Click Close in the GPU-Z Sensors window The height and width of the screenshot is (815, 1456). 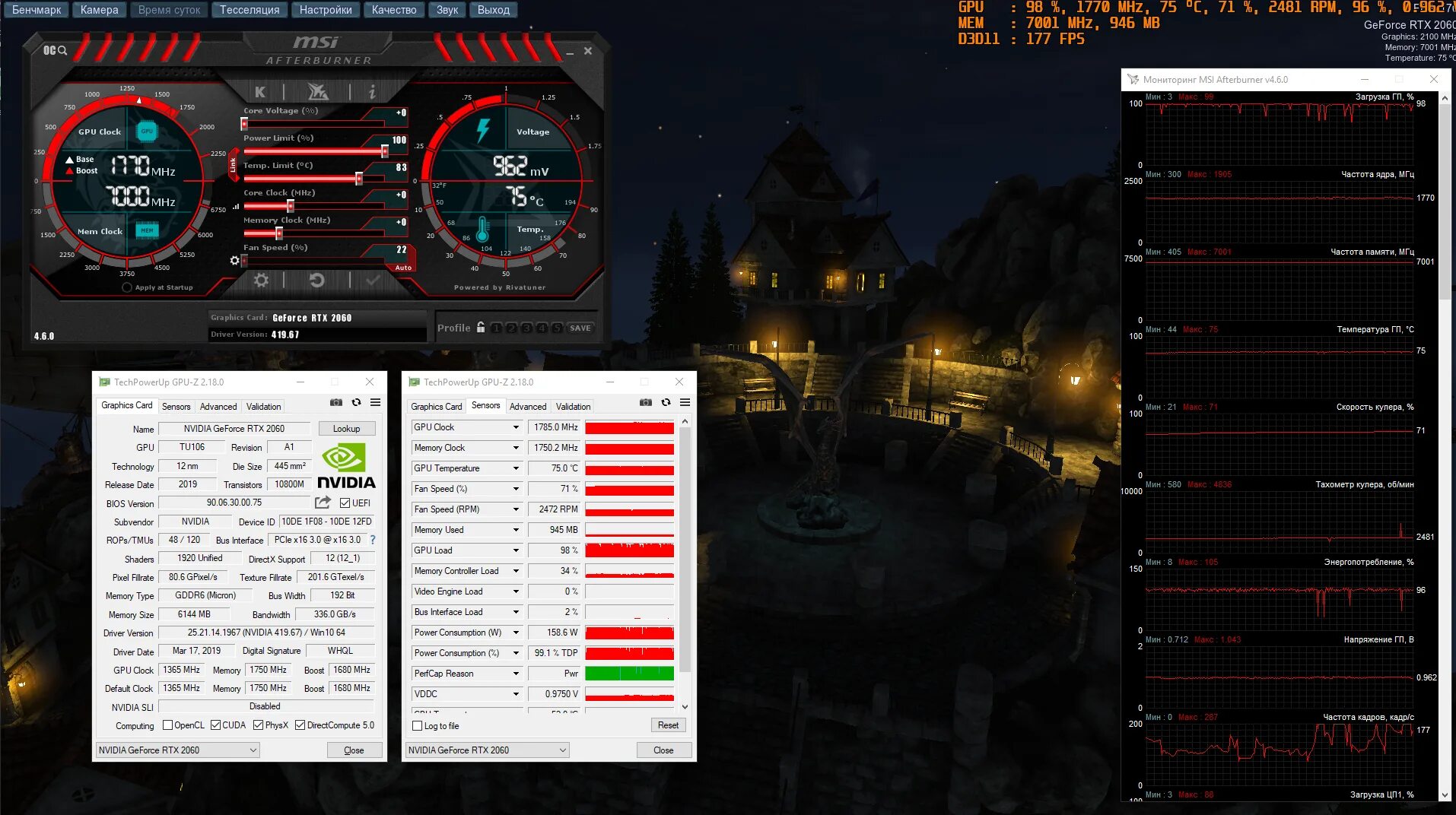pyautogui.click(x=663, y=750)
